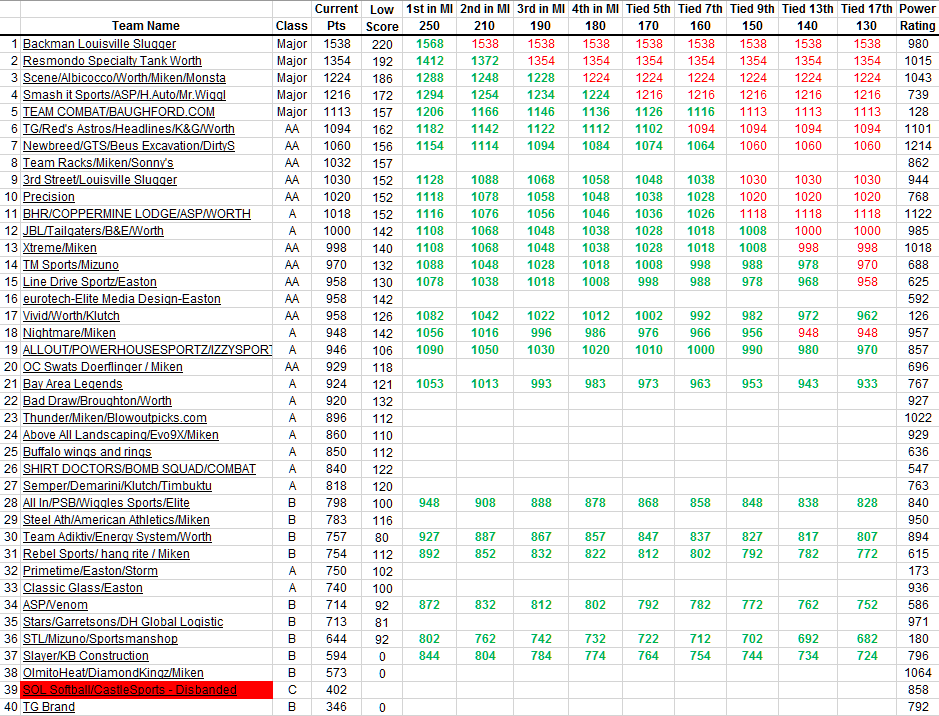Screen dimensions: 939x716
Task: Click eurotech-Elite Media Design-Easton link
Action: (x=122, y=299)
